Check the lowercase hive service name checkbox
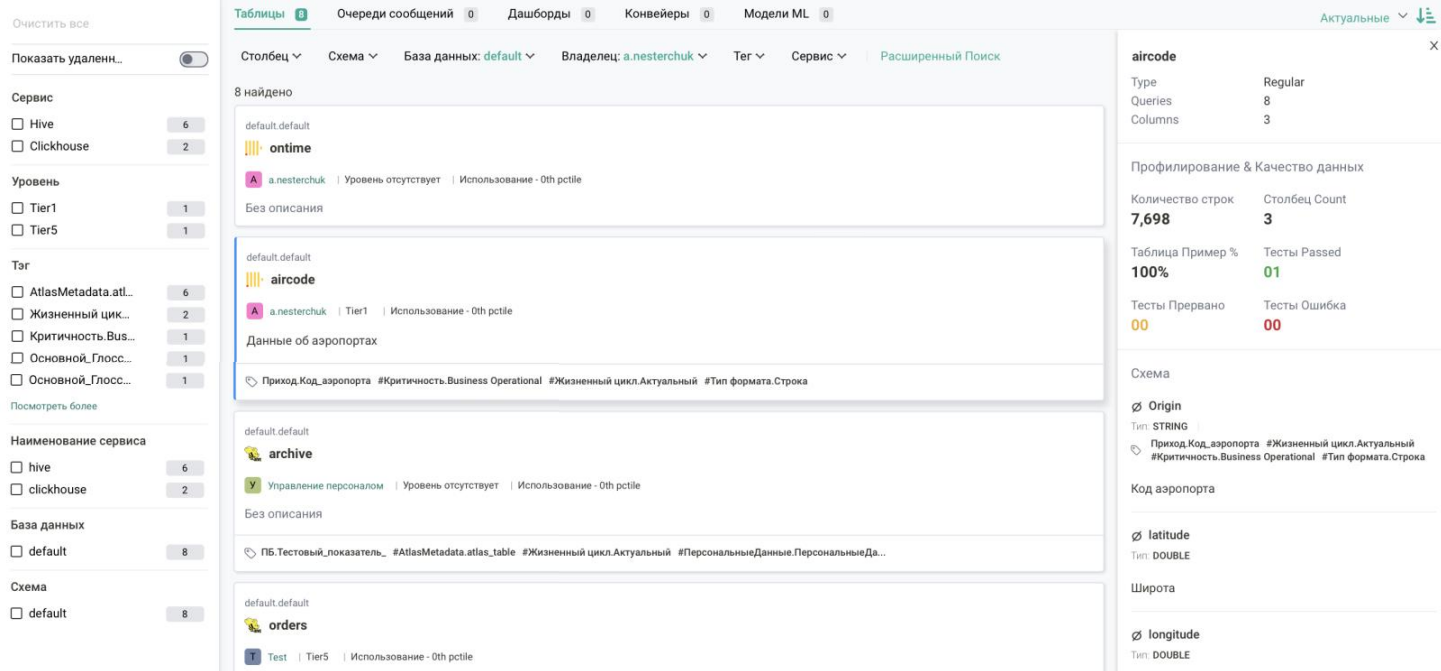Image resolution: width=1441 pixels, height=671 pixels. click(17, 467)
